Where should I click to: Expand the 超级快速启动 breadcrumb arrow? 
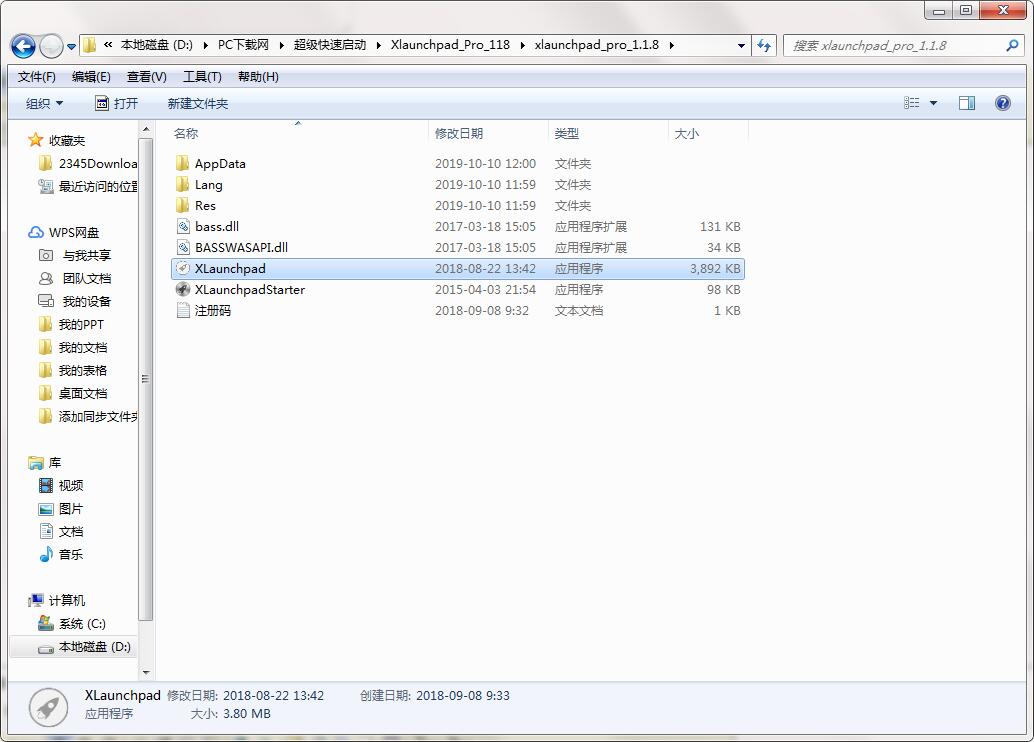(x=379, y=46)
